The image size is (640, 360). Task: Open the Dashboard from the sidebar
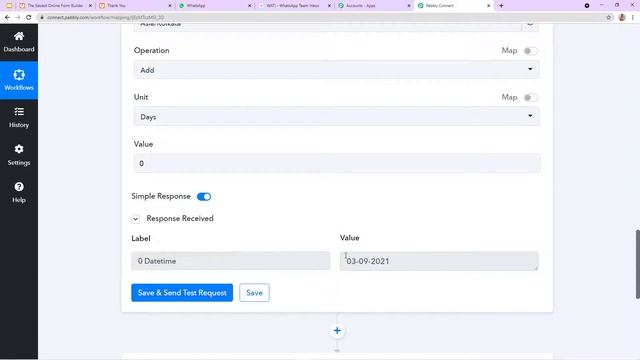pyautogui.click(x=19, y=42)
